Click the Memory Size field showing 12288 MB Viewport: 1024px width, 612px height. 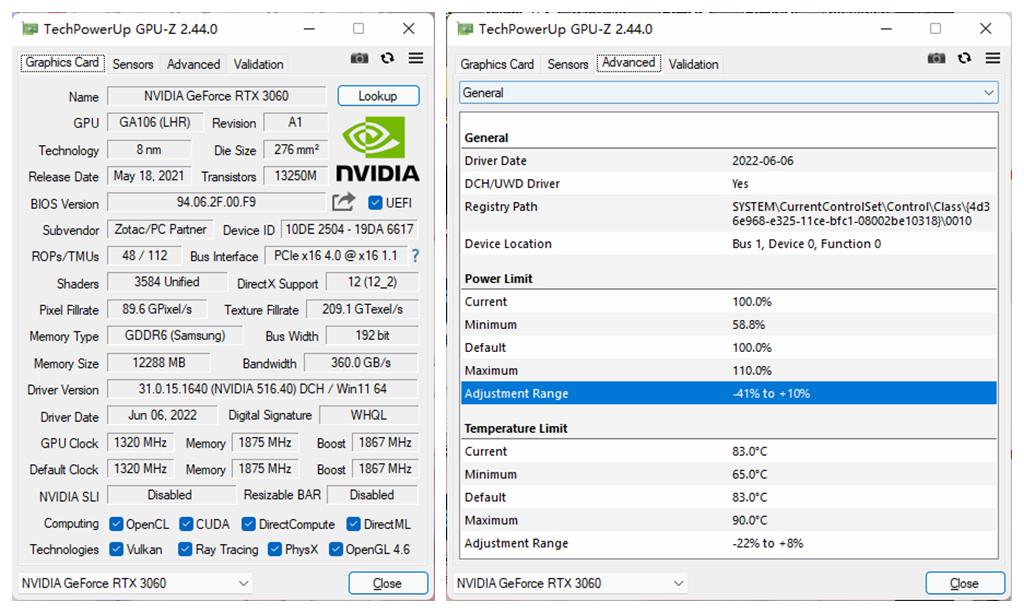coord(160,363)
